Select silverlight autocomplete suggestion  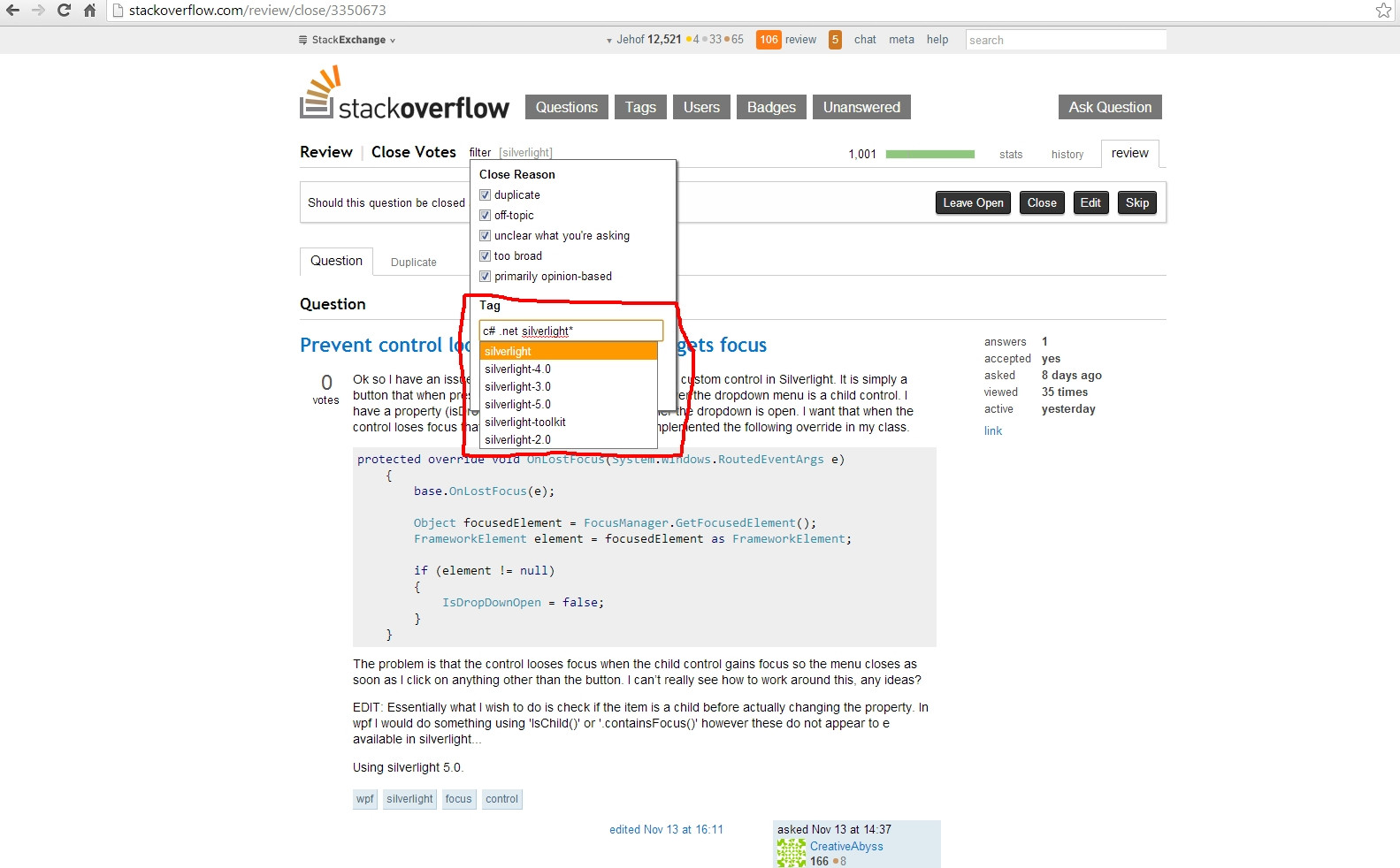tap(569, 351)
